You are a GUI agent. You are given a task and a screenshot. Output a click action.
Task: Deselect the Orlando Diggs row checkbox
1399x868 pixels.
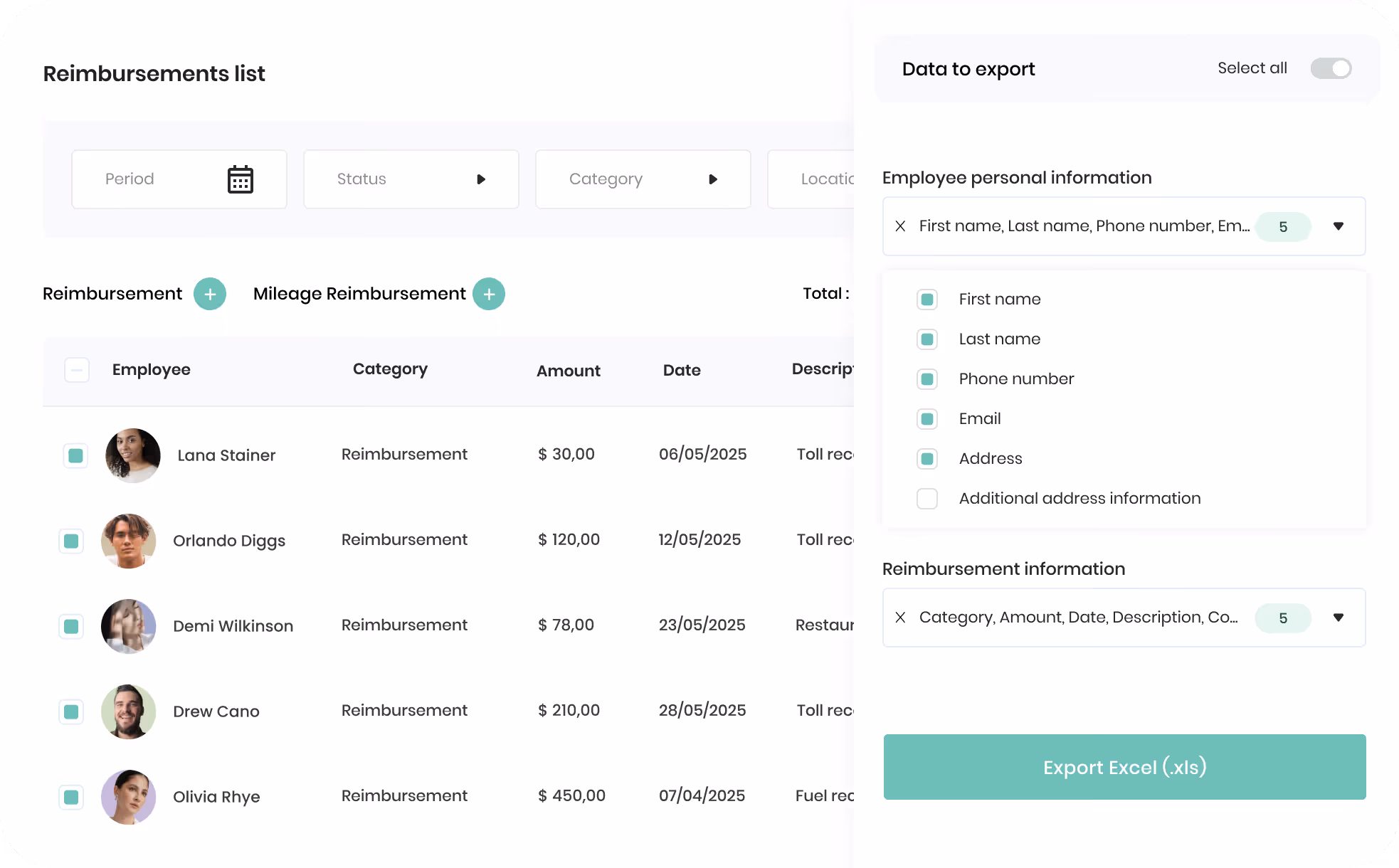pos(71,541)
